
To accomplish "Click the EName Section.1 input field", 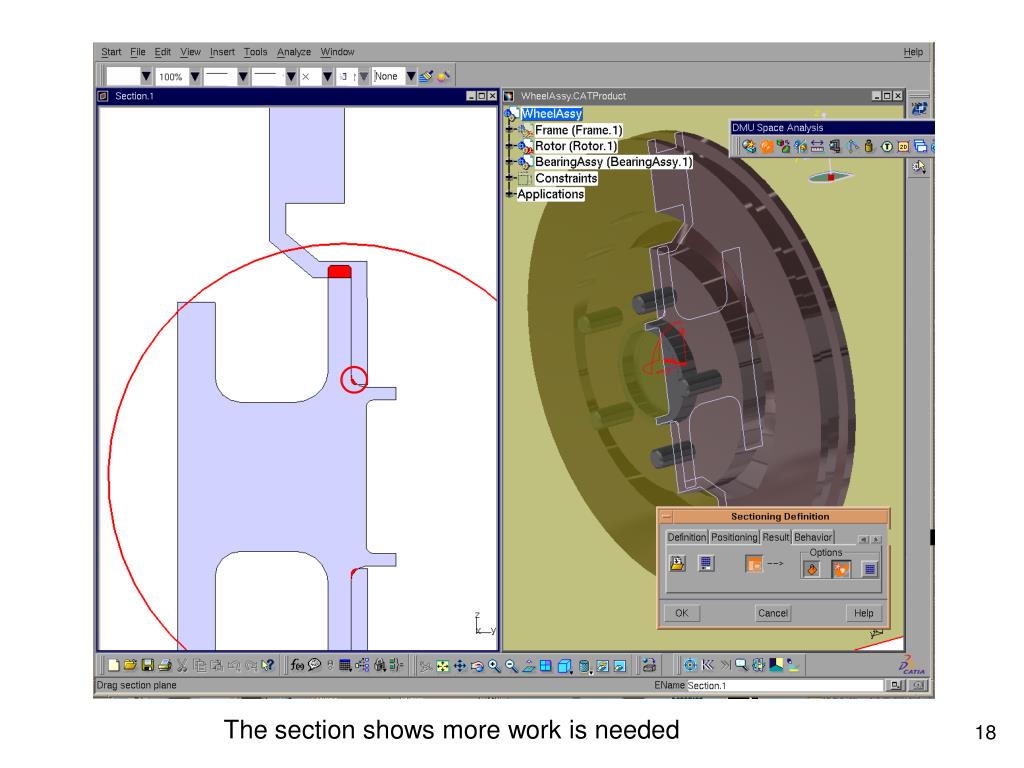I will 784,686.
